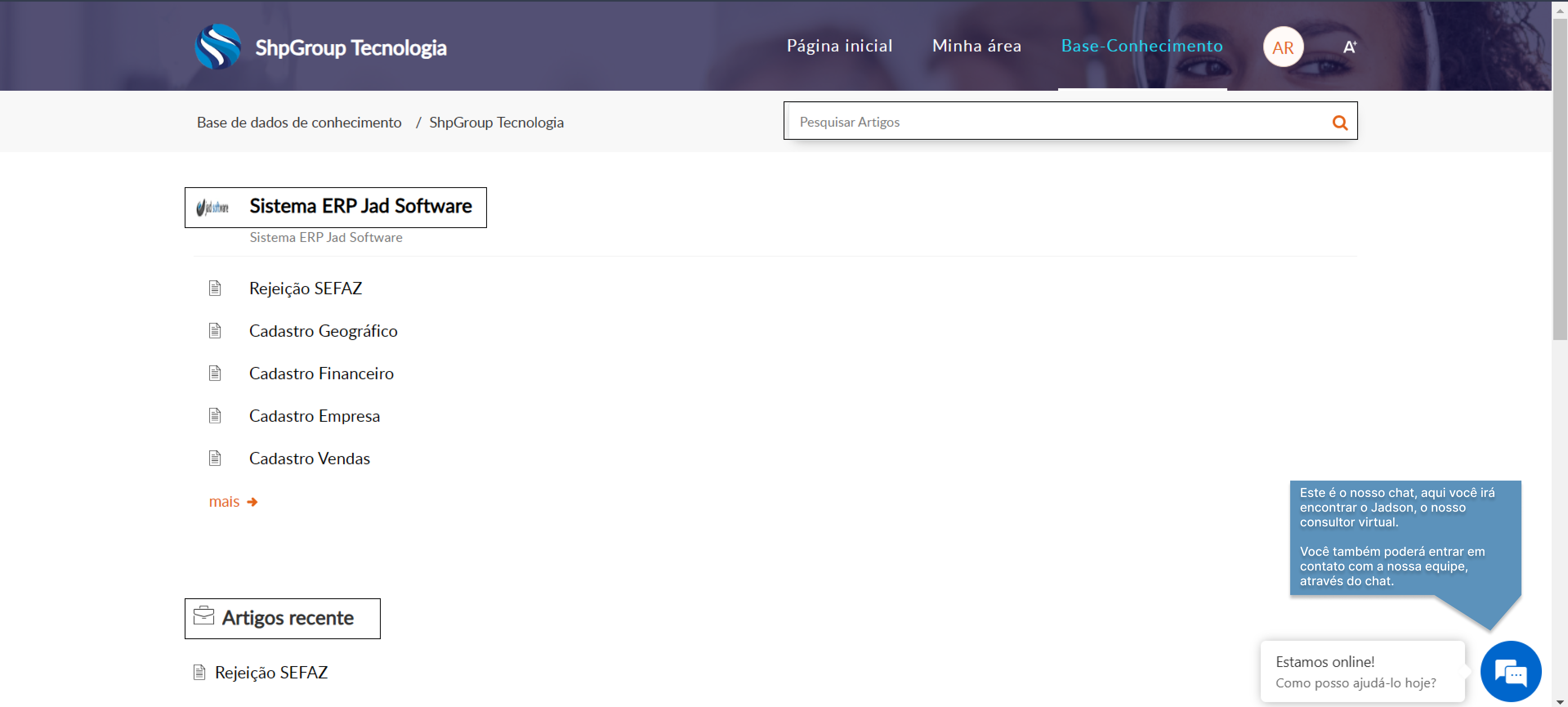Click document icon beside Cadastro Empresa
Viewport: 1568px width, 707px height.
215,416
